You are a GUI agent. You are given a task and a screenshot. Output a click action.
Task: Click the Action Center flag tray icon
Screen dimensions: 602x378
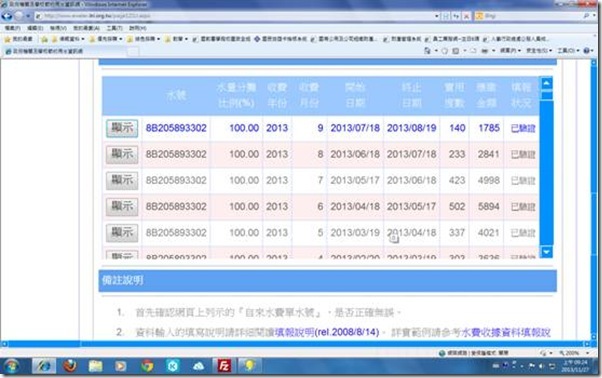point(532,366)
